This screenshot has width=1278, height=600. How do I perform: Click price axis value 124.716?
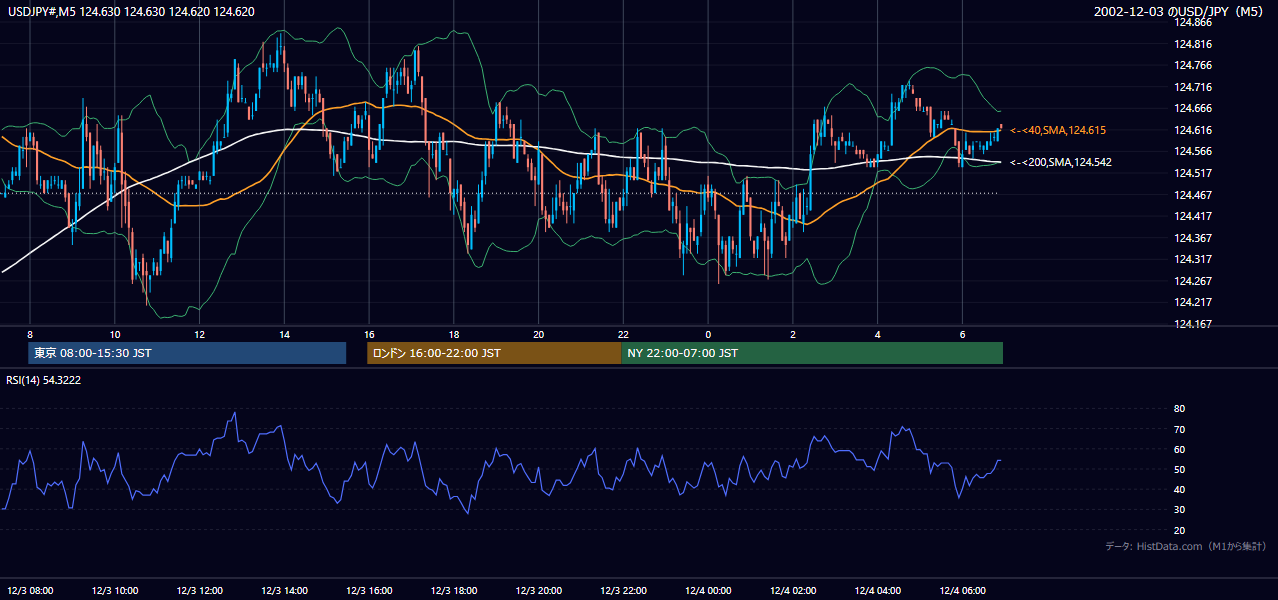[1194, 87]
